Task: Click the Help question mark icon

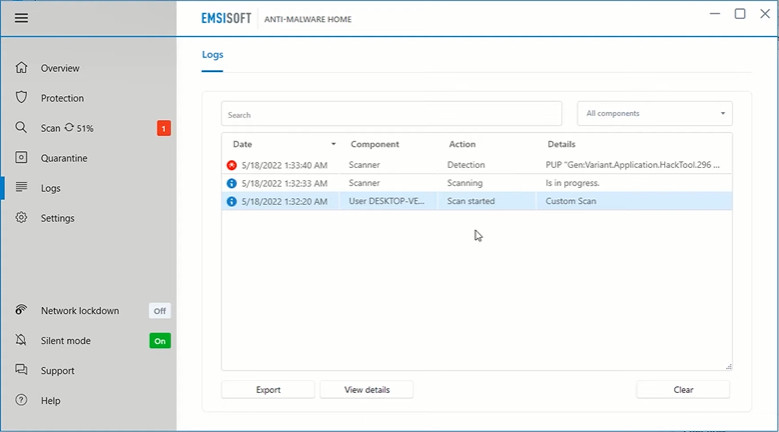Action: (x=21, y=400)
